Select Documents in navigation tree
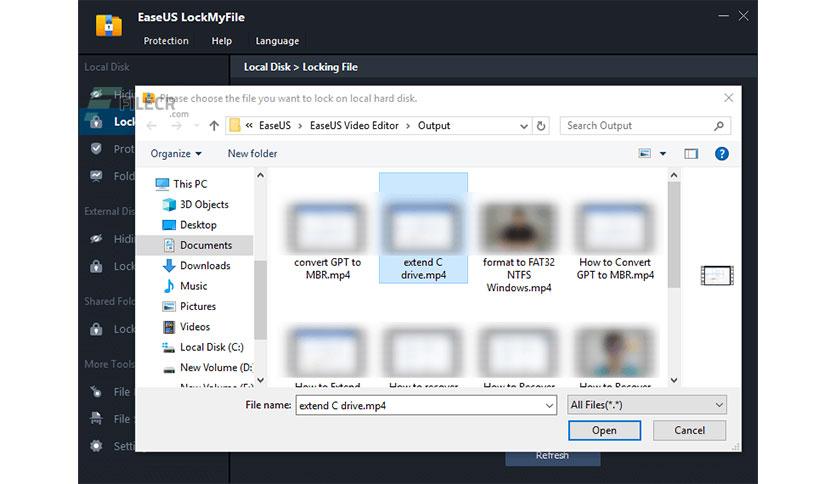 [x=197, y=245]
